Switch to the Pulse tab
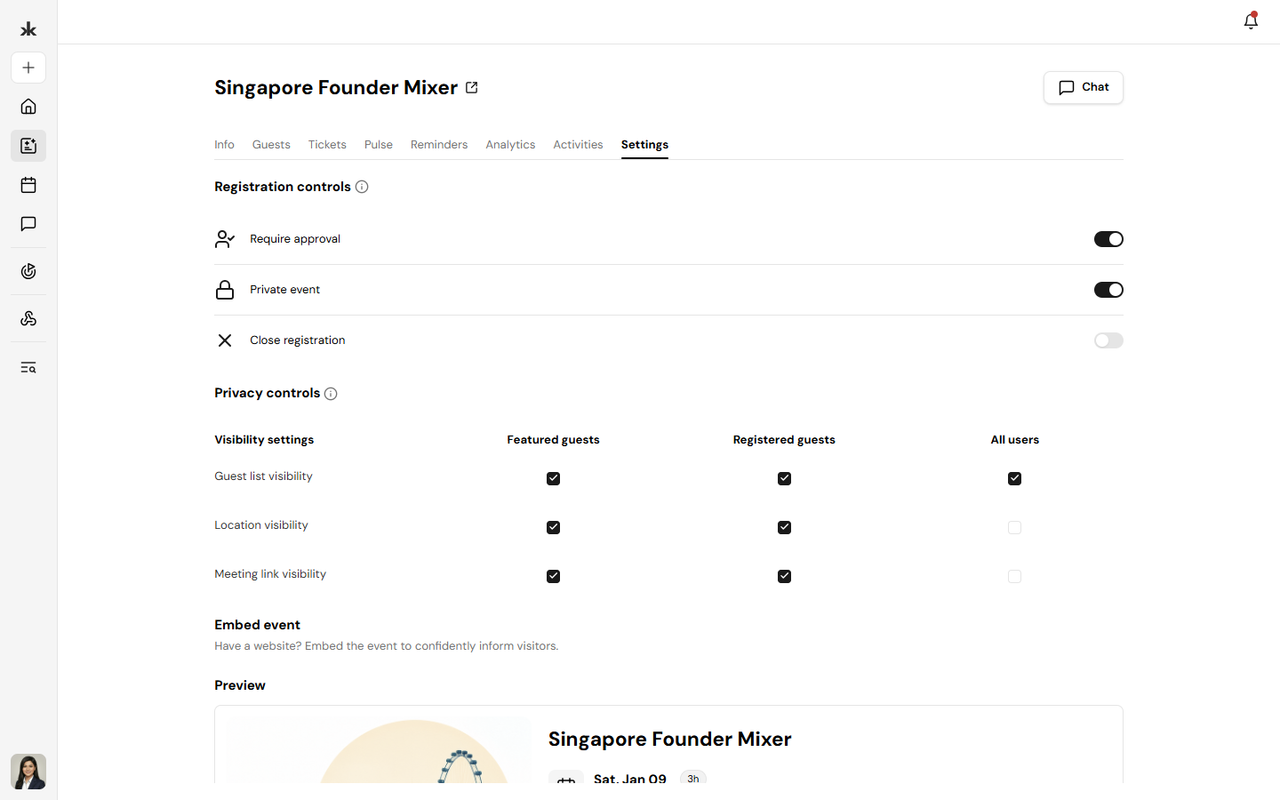Image resolution: width=1280 pixels, height=800 pixels. click(378, 145)
